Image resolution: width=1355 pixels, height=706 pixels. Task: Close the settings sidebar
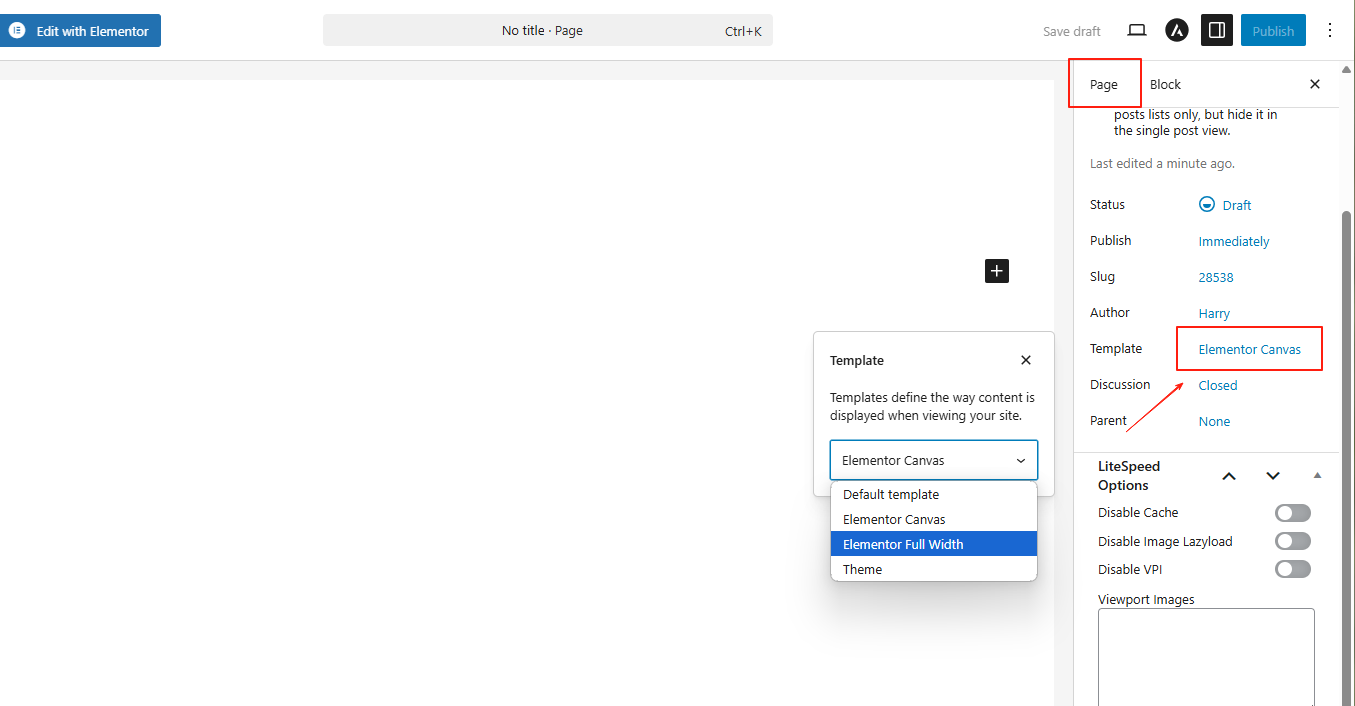pos(1314,85)
